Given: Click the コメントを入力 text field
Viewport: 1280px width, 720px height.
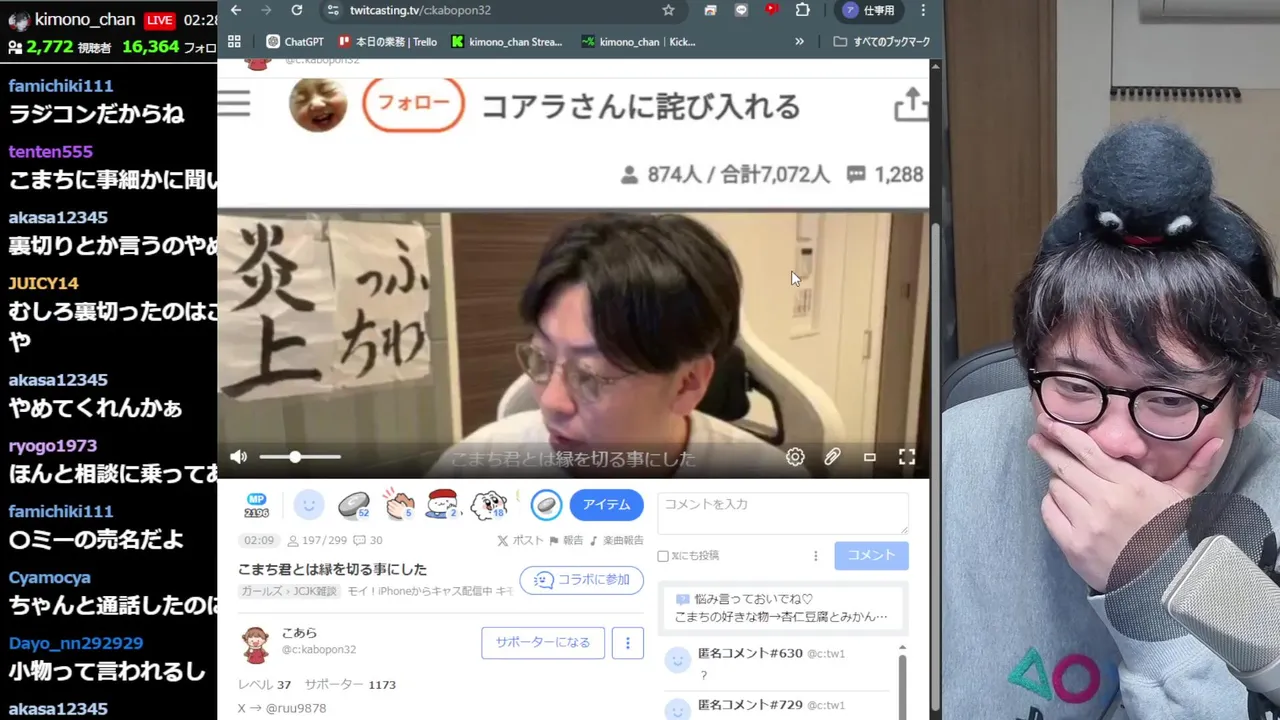Looking at the screenshot, I should click(x=783, y=513).
